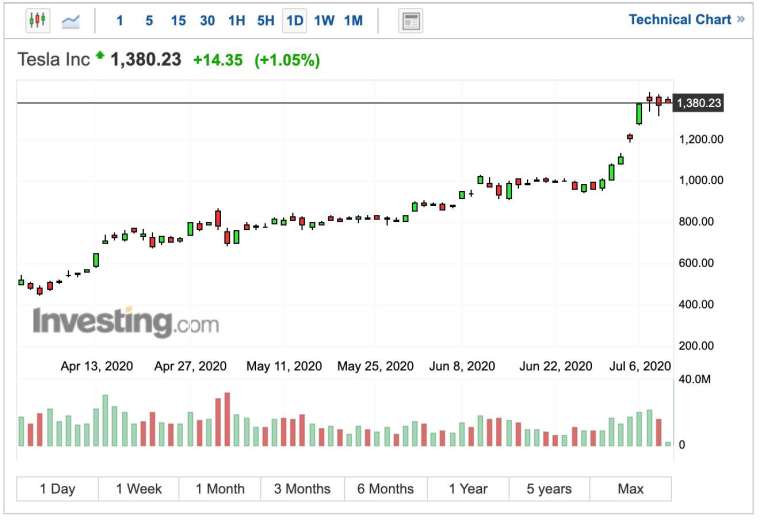The height and width of the screenshot is (520, 760).
Task: Choose the 1H interval
Action: [x=237, y=21]
